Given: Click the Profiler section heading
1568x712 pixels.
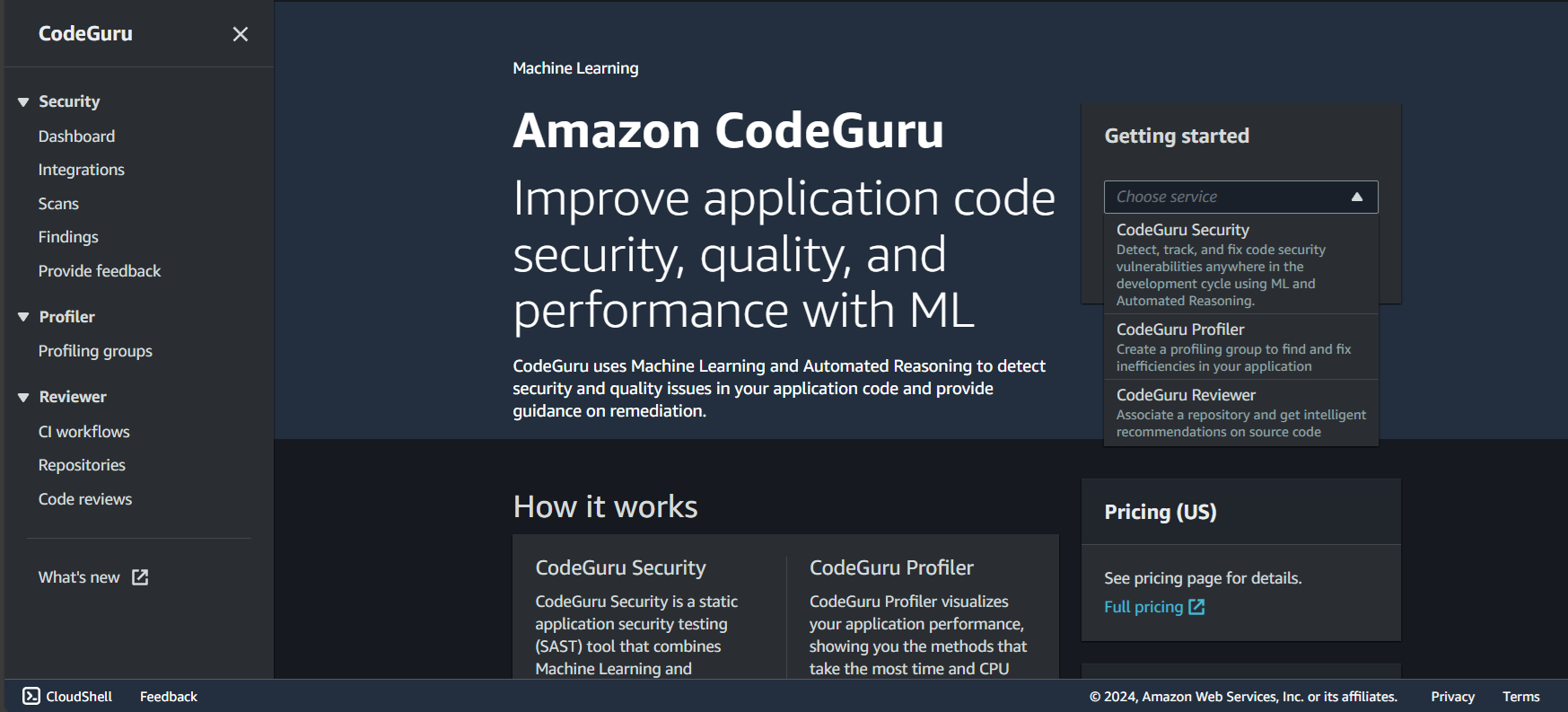Looking at the screenshot, I should [x=67, y=317].
